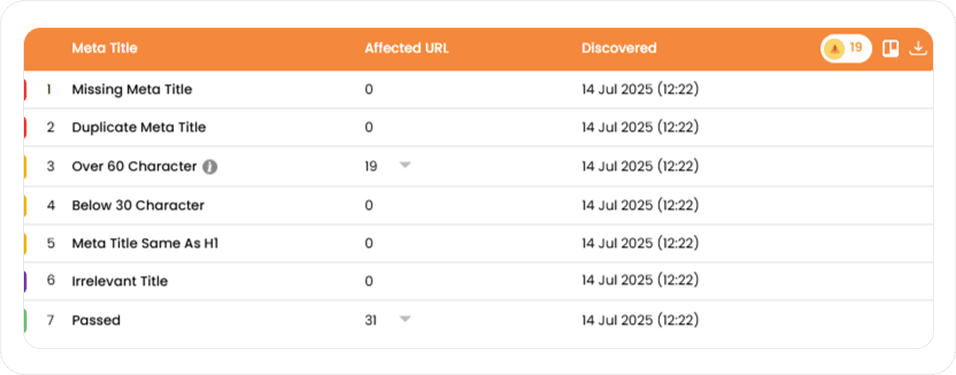The height and width of the screenshot is (375, 956).
Task: Click the download icon in header
Action: [x=918, y=48]
